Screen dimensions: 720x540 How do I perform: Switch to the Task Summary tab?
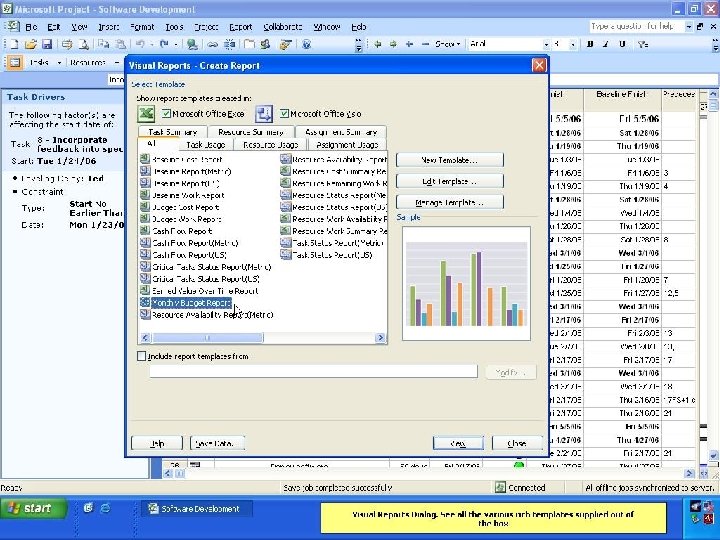[x=172, y=132]
